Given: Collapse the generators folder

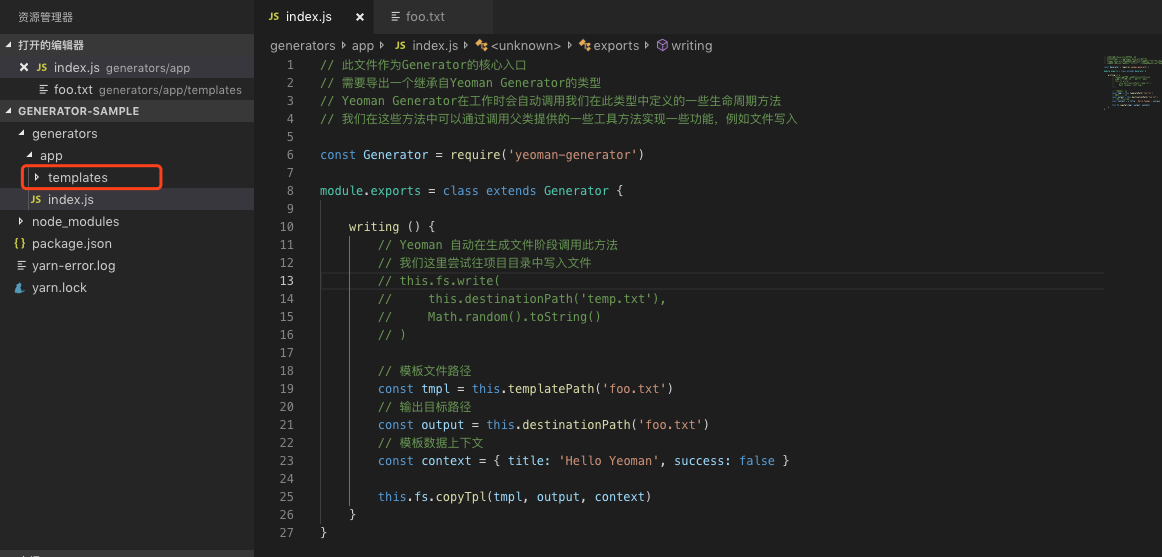Looking at the screenshot, I should [21, 134].
